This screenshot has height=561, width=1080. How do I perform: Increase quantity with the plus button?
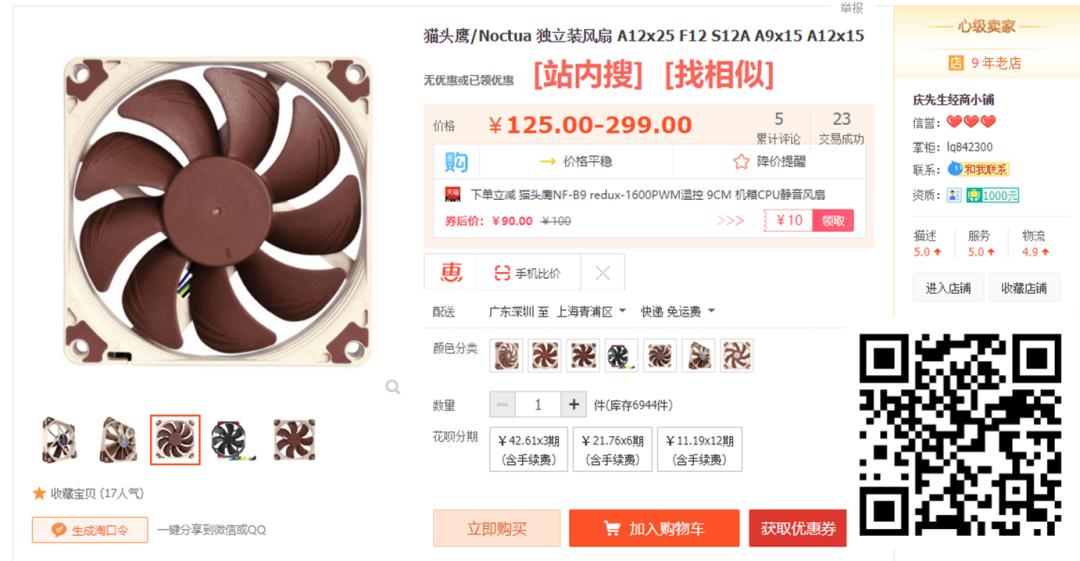(574, 405)
